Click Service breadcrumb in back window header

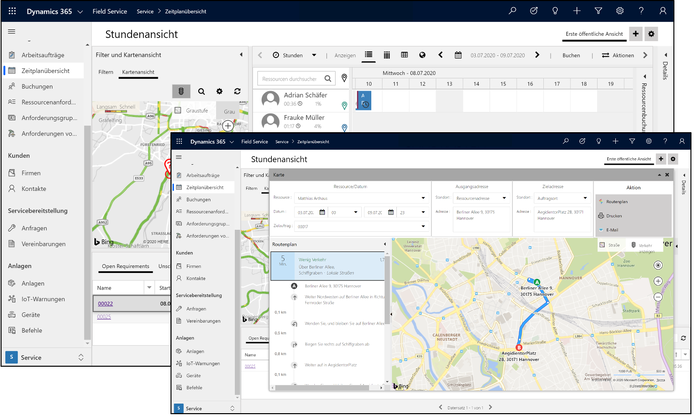(x=145, y=12)
